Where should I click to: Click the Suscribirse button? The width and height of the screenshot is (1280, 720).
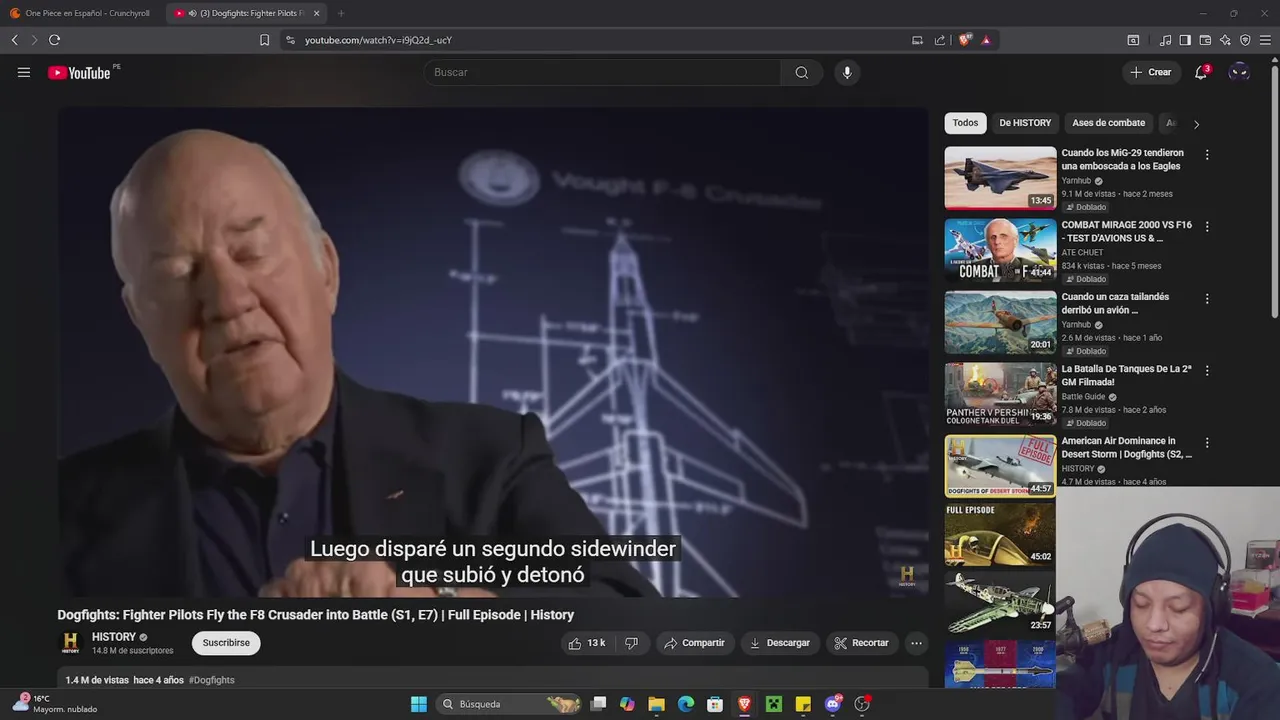tap(226, 643)
